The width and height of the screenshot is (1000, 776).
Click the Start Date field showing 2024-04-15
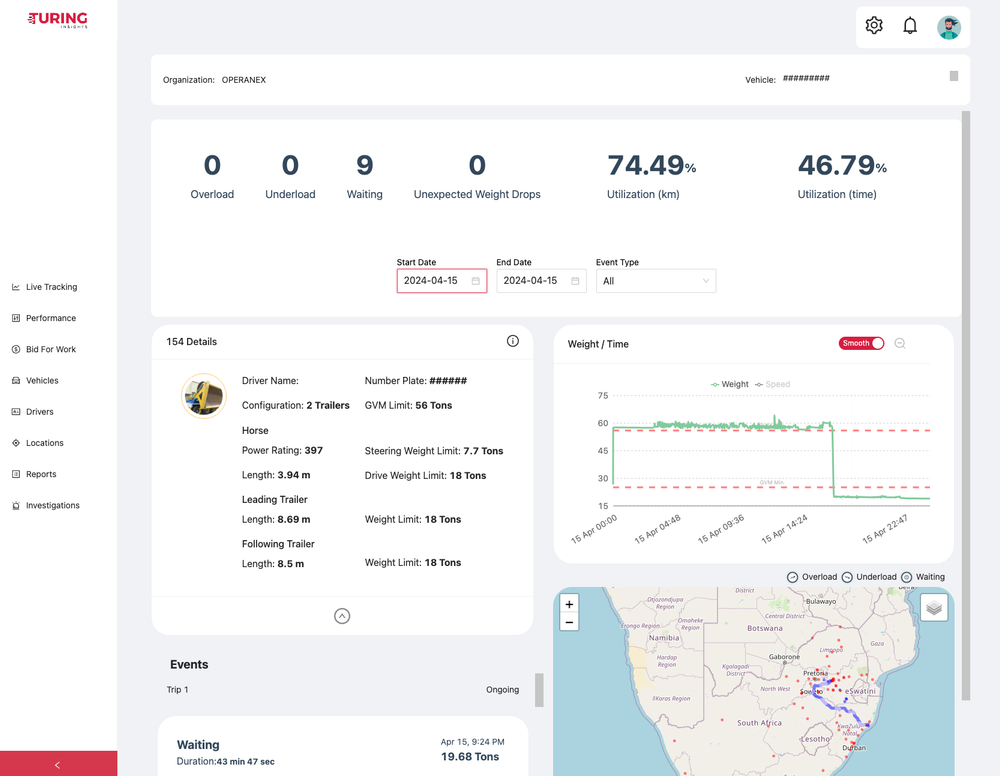[441, 281]
